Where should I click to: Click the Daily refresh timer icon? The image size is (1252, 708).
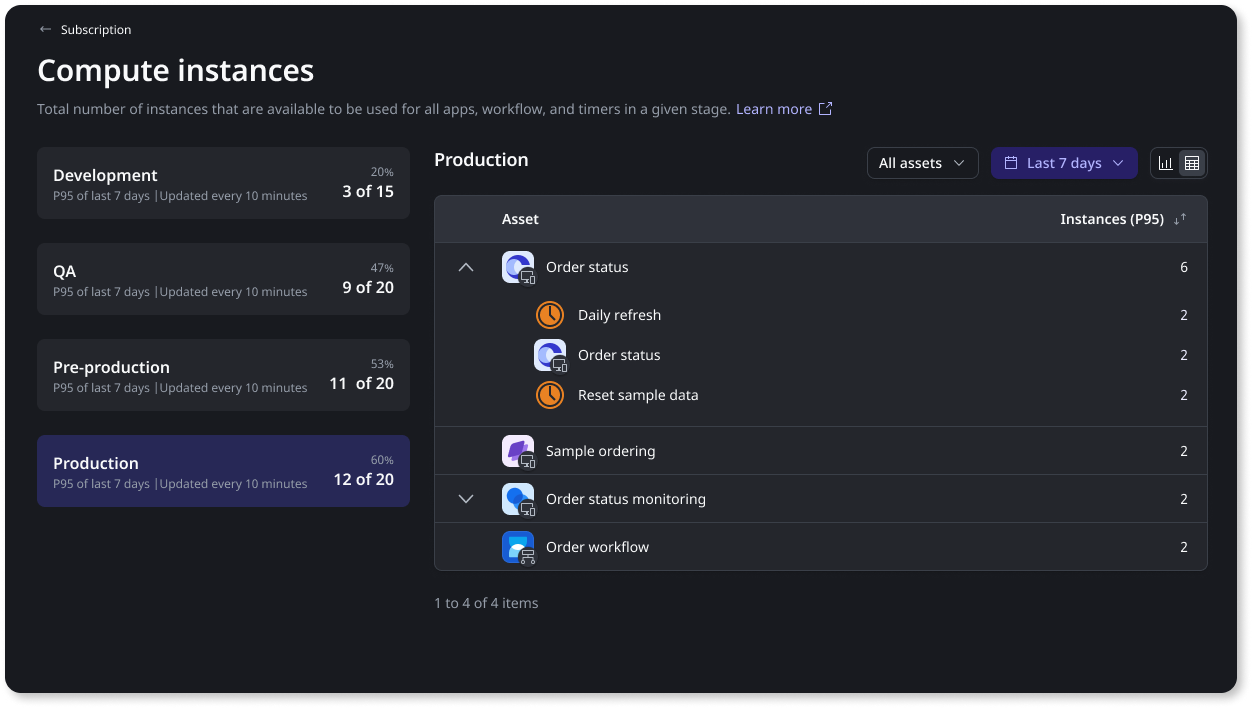pyautogui.click(x=550, y=315)
